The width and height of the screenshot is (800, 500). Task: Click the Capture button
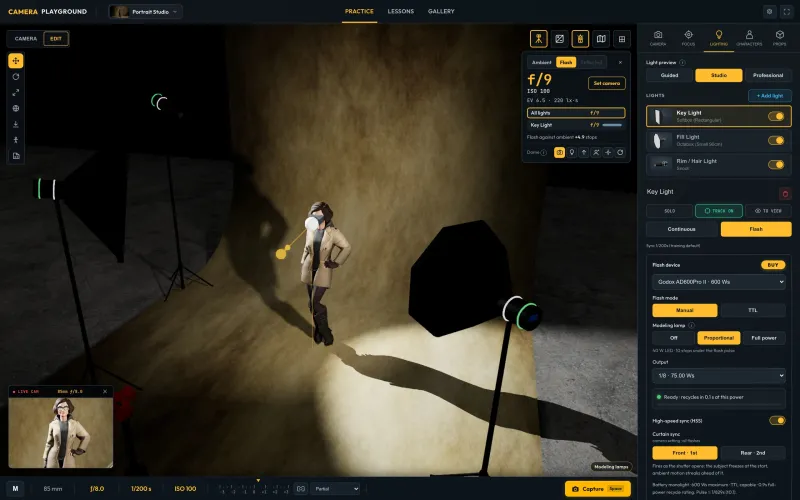click(597, 489)
